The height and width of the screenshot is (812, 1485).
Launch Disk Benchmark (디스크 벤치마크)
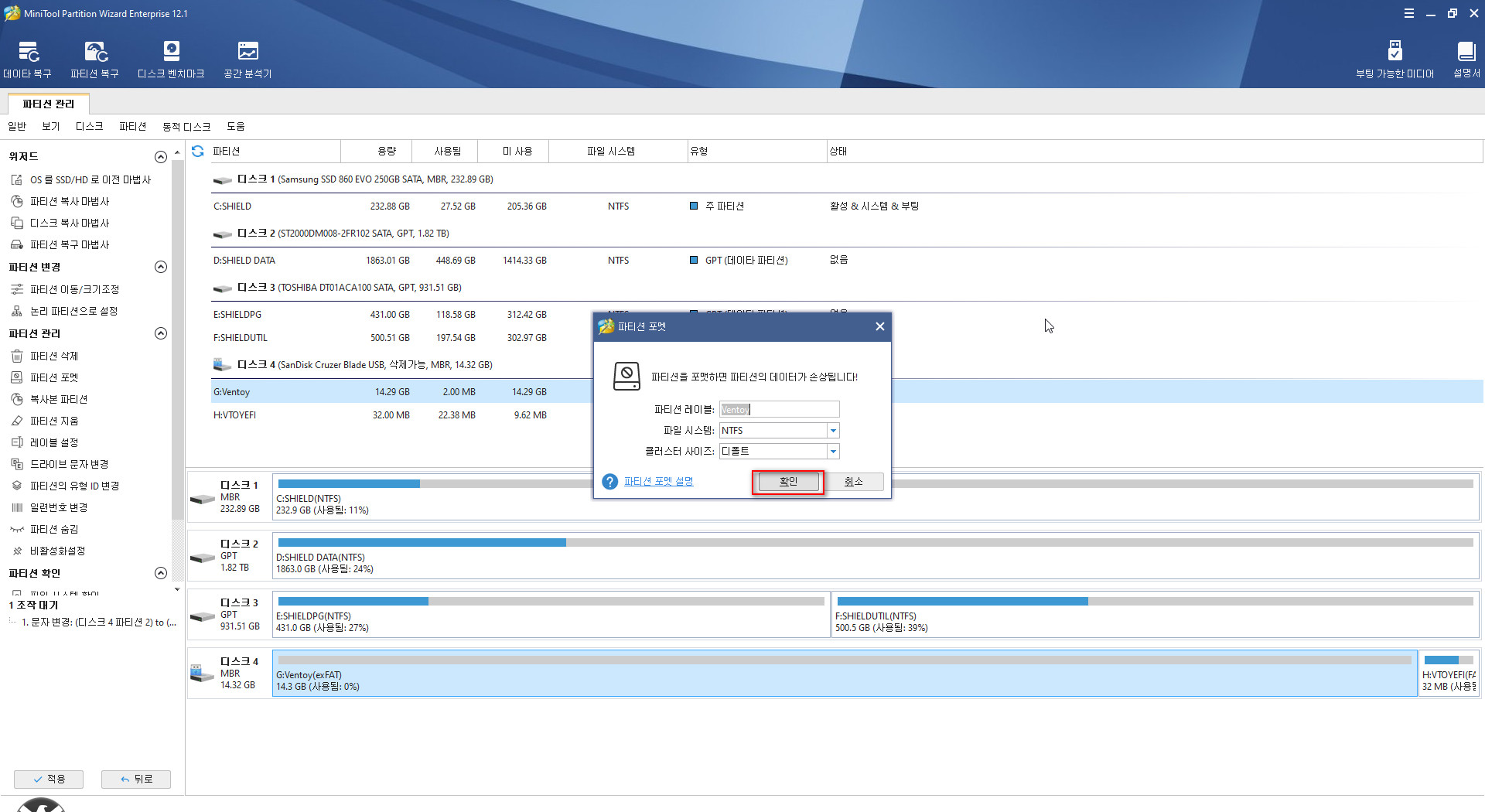tap(171, 60)
